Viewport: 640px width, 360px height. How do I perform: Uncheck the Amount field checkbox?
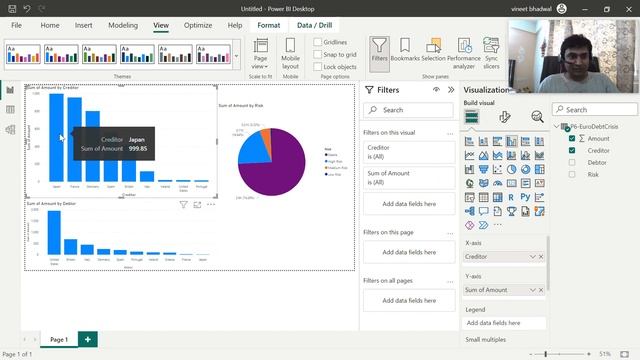point(572,138)
